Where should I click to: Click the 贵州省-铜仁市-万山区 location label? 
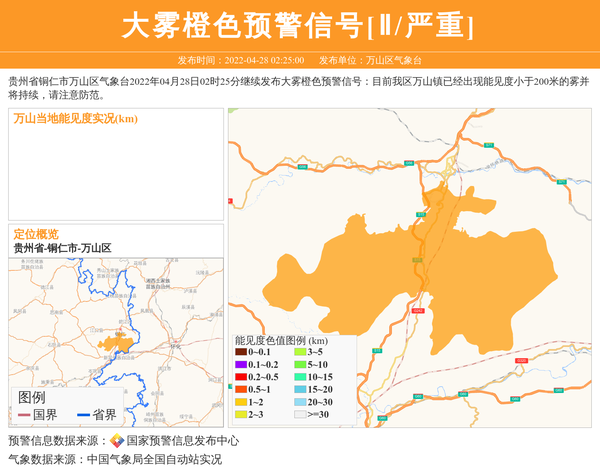click(x=62, y=248)
